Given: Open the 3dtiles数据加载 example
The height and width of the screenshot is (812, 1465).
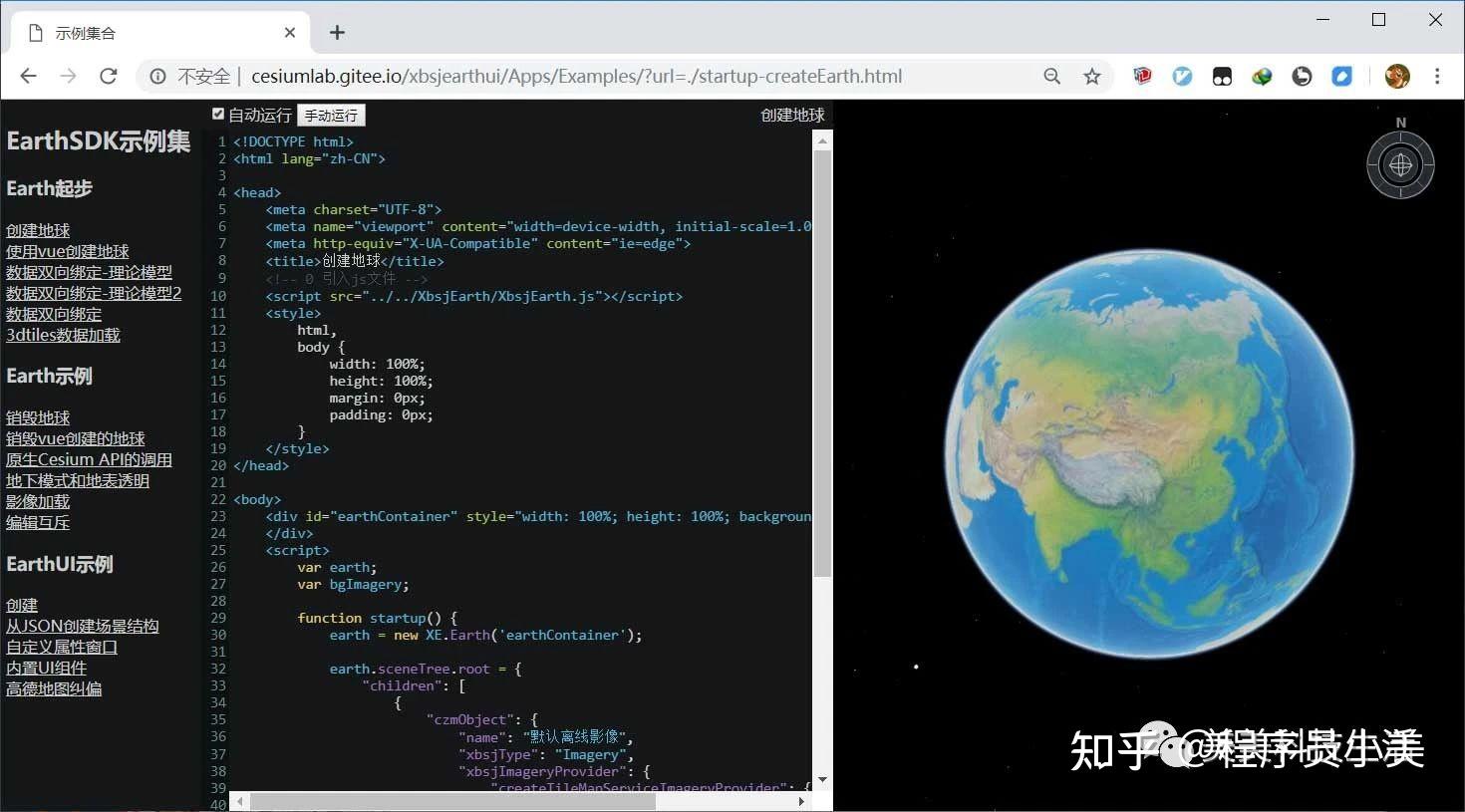Looking at the screenshot, I should [x=63, y=335].
